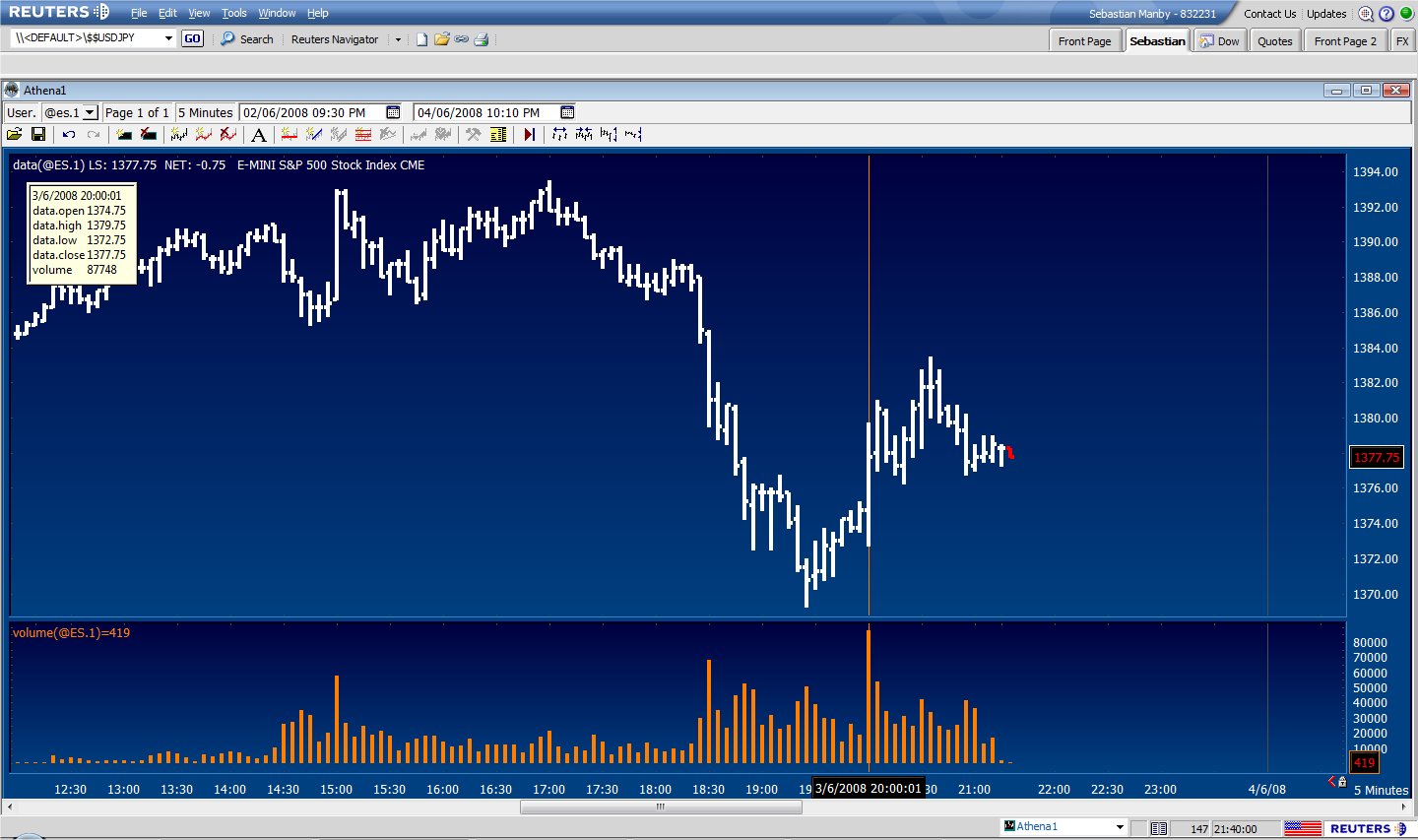Click the red left chevron near time axis
Image resolution: width=1418 pixels, height=840 pixels.
click(x=1331, y=781)
